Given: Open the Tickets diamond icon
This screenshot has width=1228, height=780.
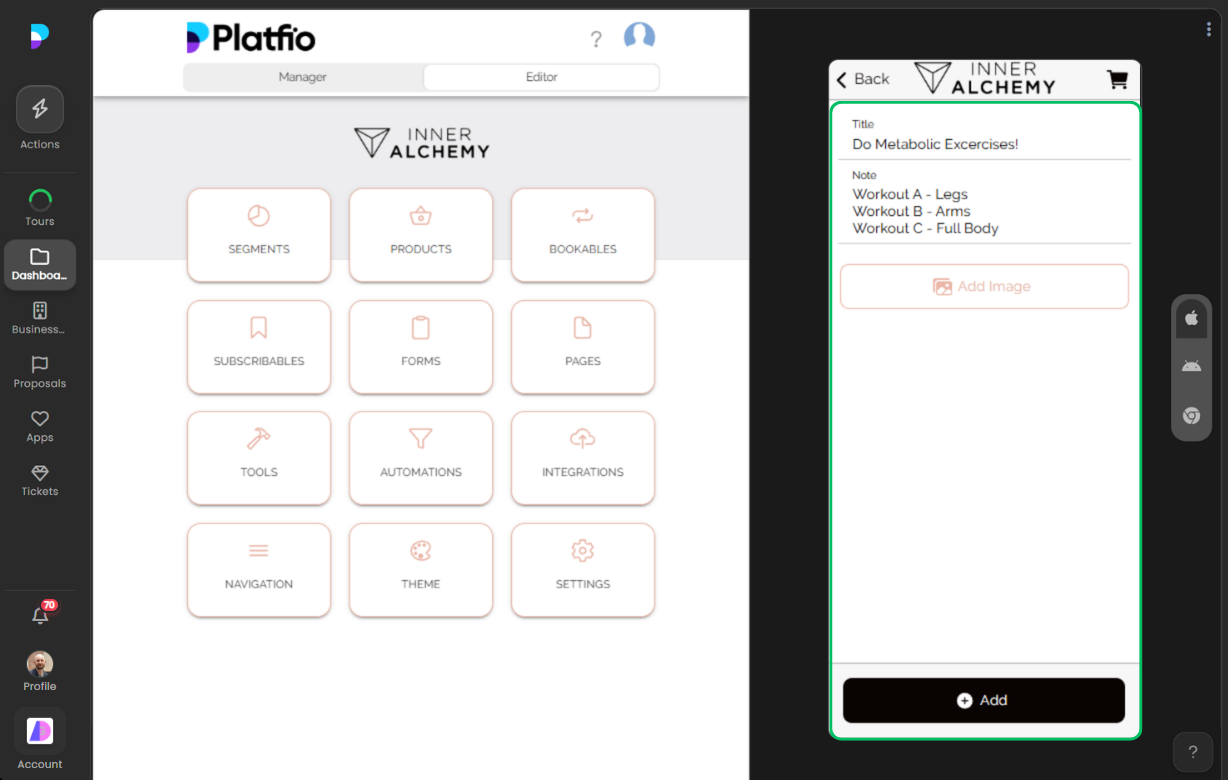Looking at the screenshot, I should coord(40,474).
